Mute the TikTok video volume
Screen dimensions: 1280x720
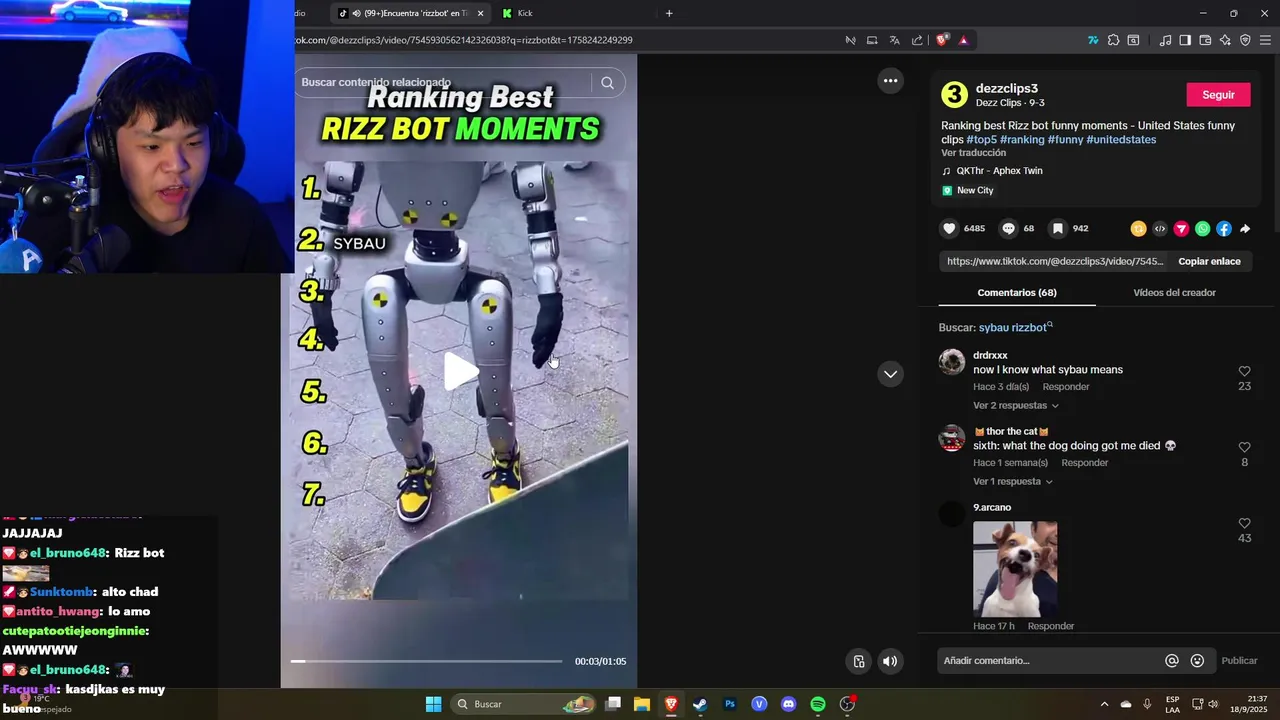point(890,661)
